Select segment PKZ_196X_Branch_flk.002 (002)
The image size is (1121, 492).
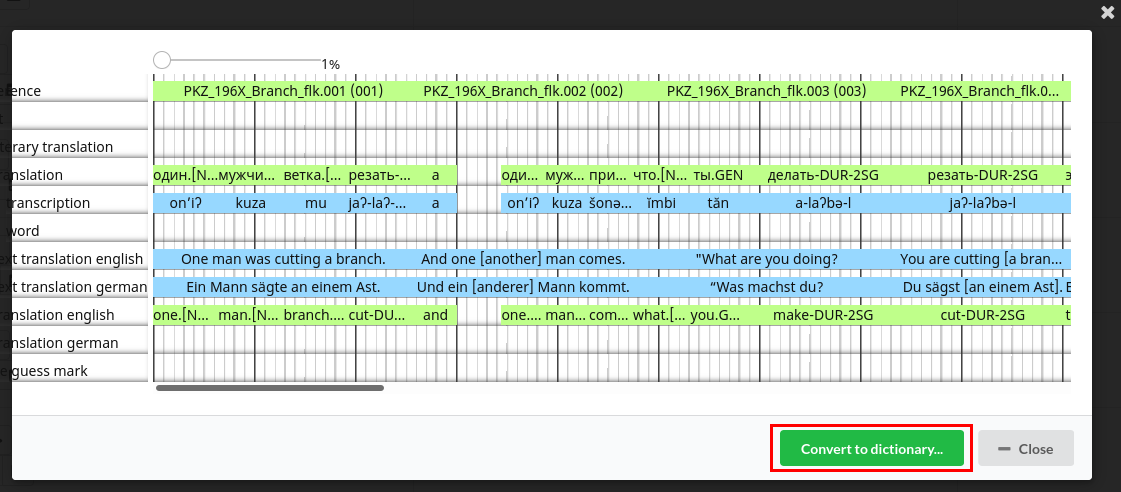[x=523, y=91]
